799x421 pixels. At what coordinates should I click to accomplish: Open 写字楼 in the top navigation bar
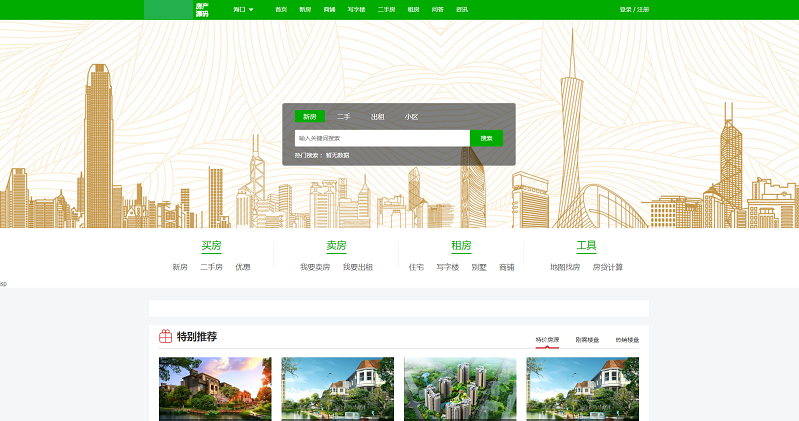click(356, 10)
